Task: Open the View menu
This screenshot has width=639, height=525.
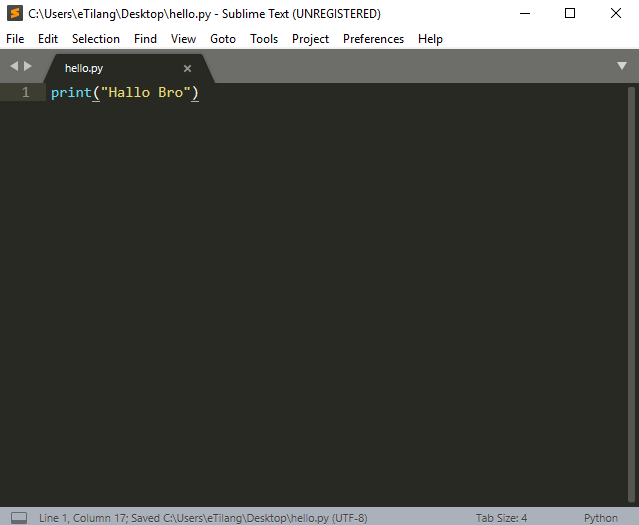Action: 183,39
